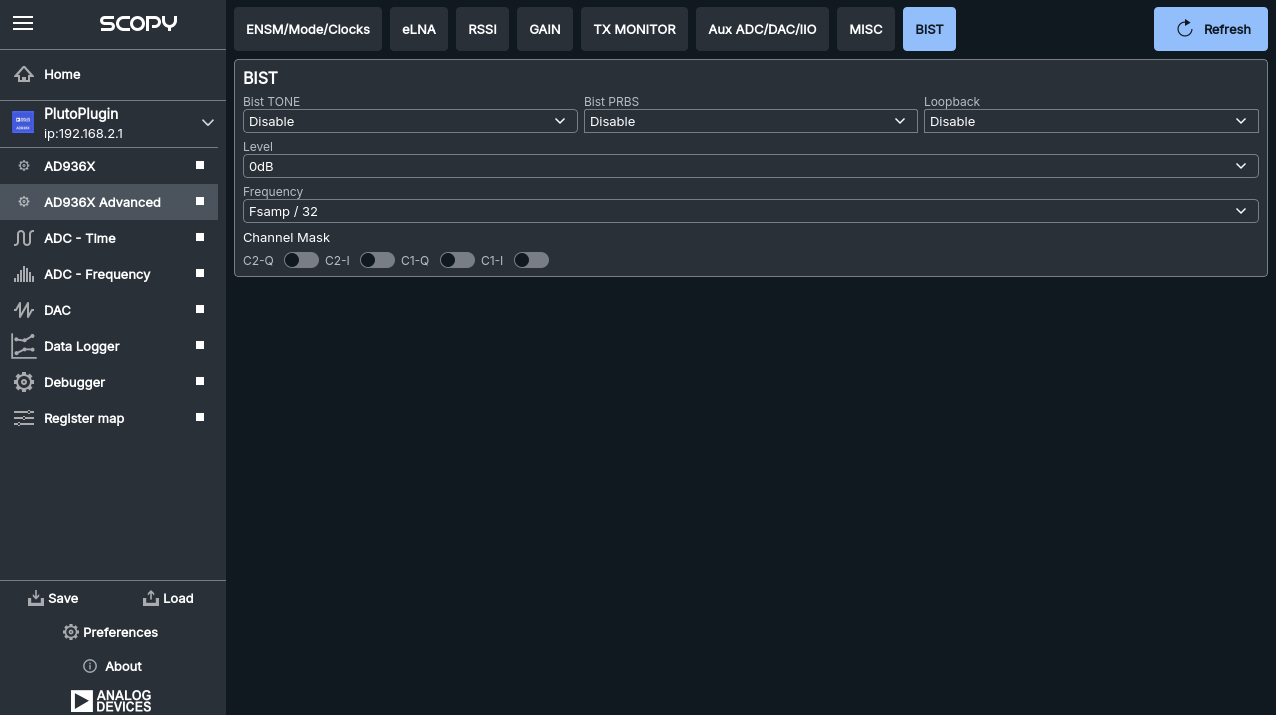
Task: Click the About info icon
Action: click(90, 666)
